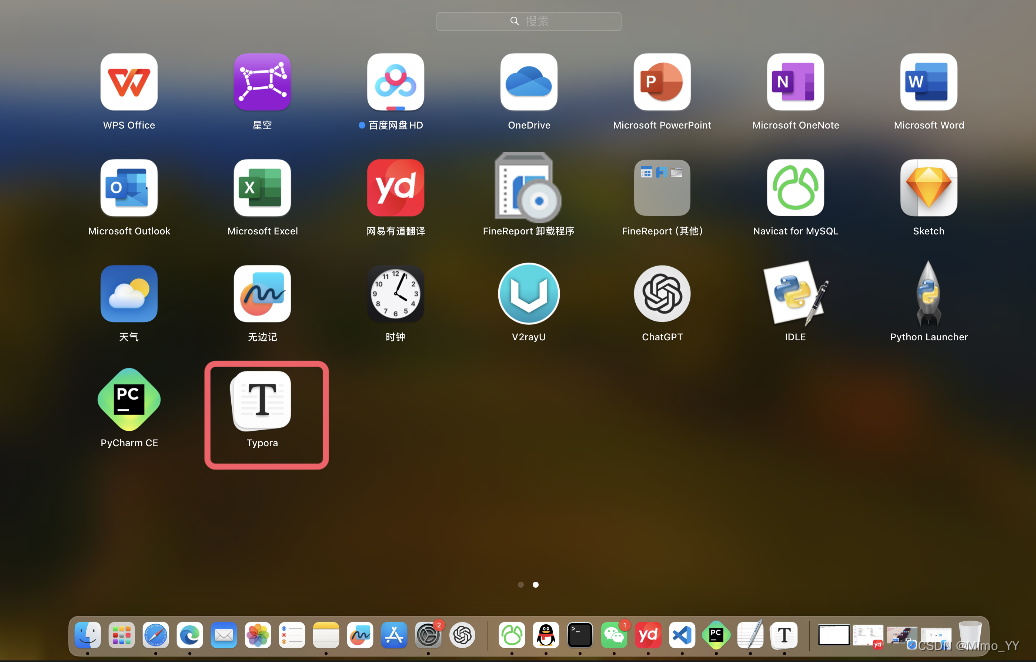The image size is (1036, 662).
Task: Open Mail in the Dock
Action: (x=224, y=636)
